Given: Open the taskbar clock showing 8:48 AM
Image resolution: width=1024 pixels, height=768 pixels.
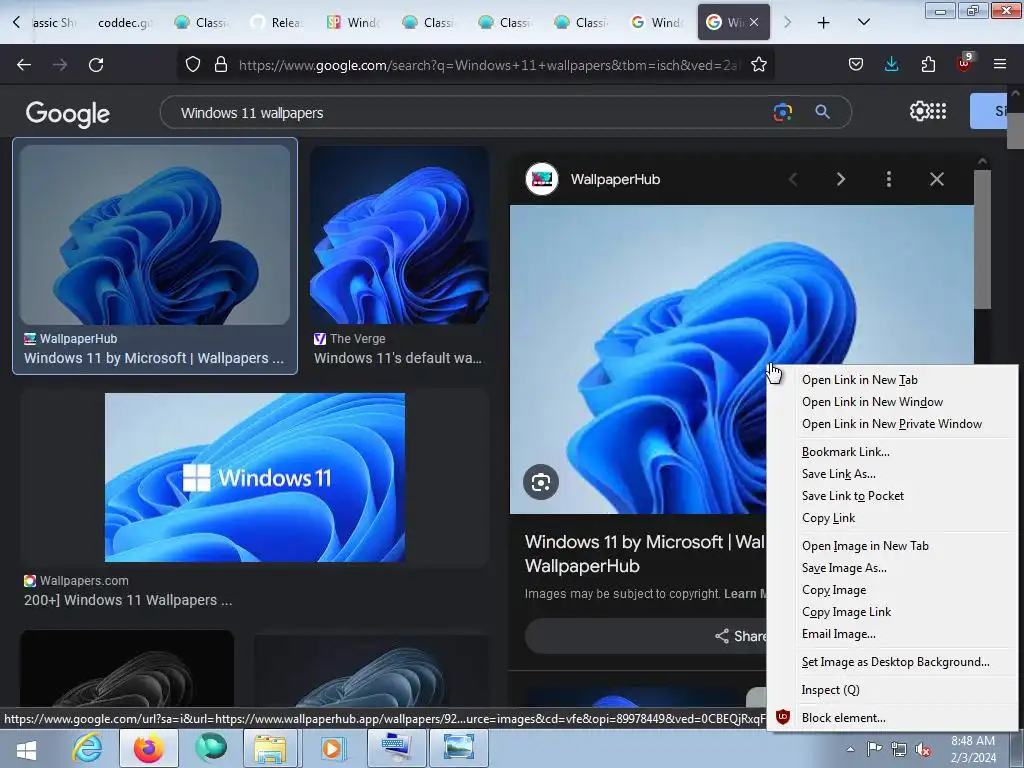Looking at the screenshot, I should coord(973,749).
